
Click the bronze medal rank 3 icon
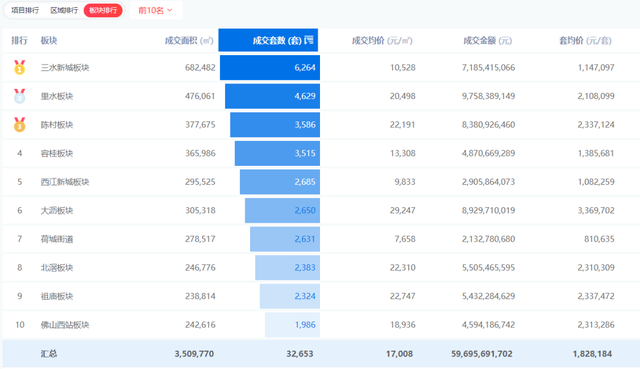(20, 124)
